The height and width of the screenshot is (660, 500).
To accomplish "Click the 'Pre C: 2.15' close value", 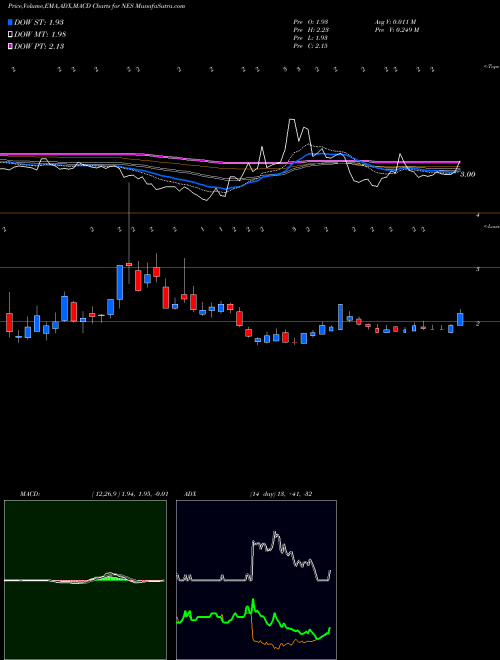I will [x=311, y=46].
